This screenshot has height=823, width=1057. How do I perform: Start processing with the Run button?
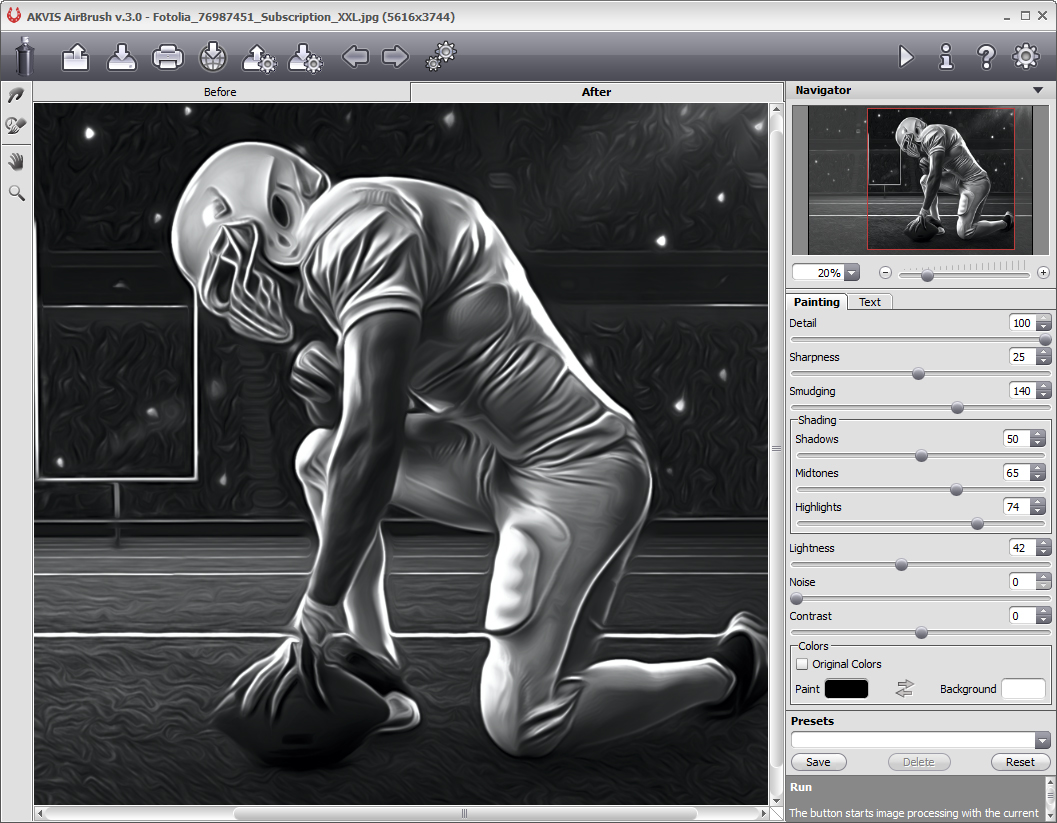[x=906, y=57]
